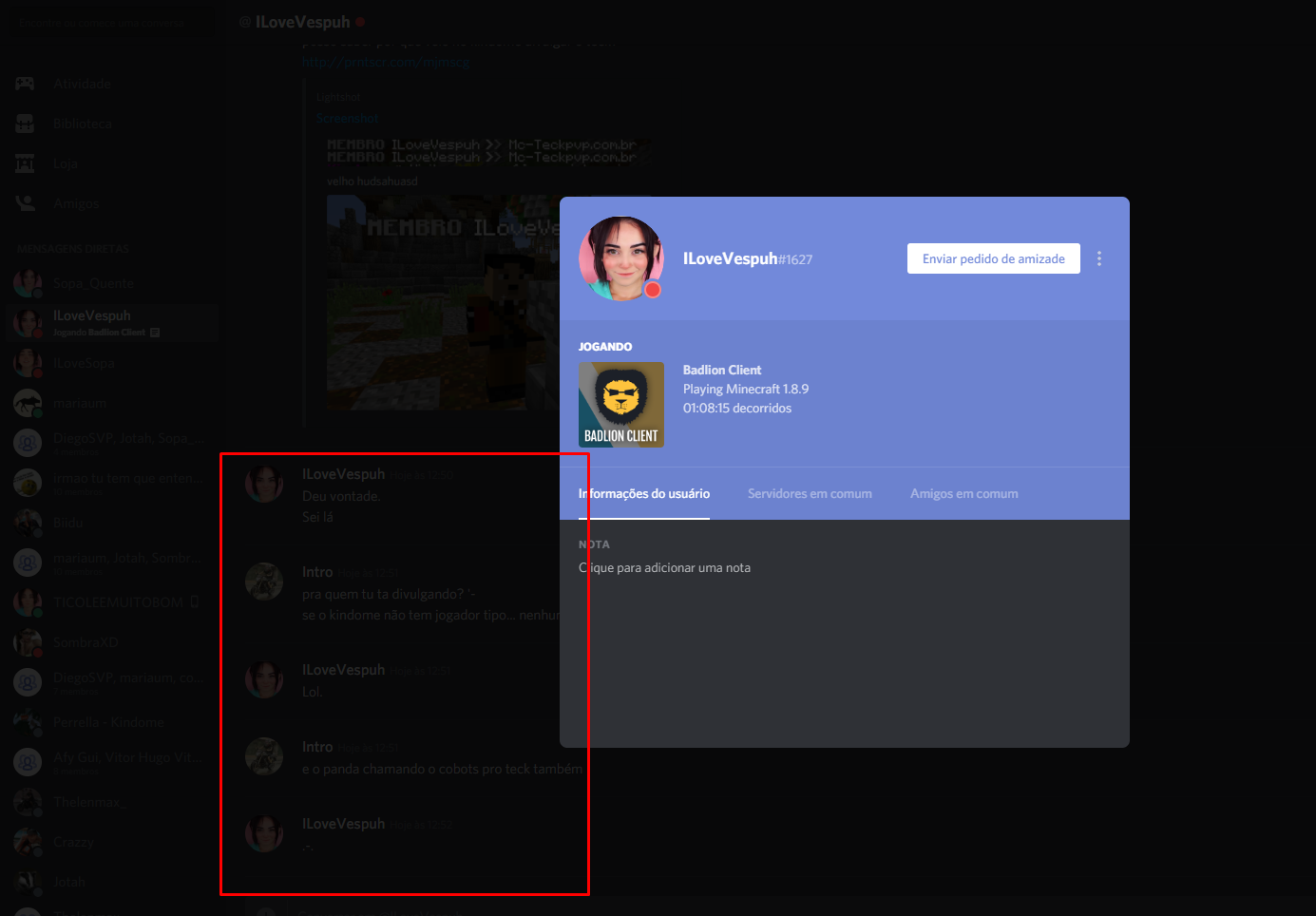Click the Biidu avatar icon
This screenshot has height=916, width=1316.
(28, 523)
